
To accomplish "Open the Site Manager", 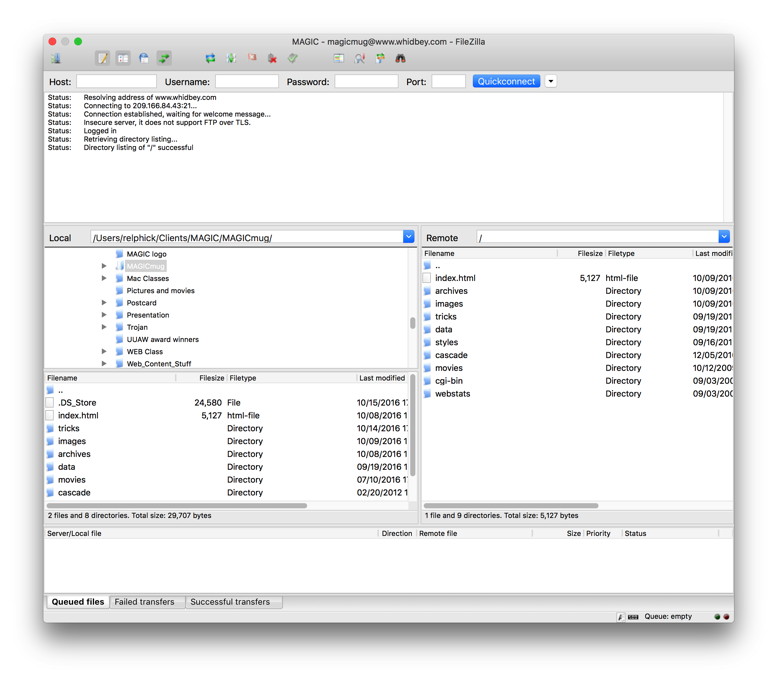I will pos(56,59).
